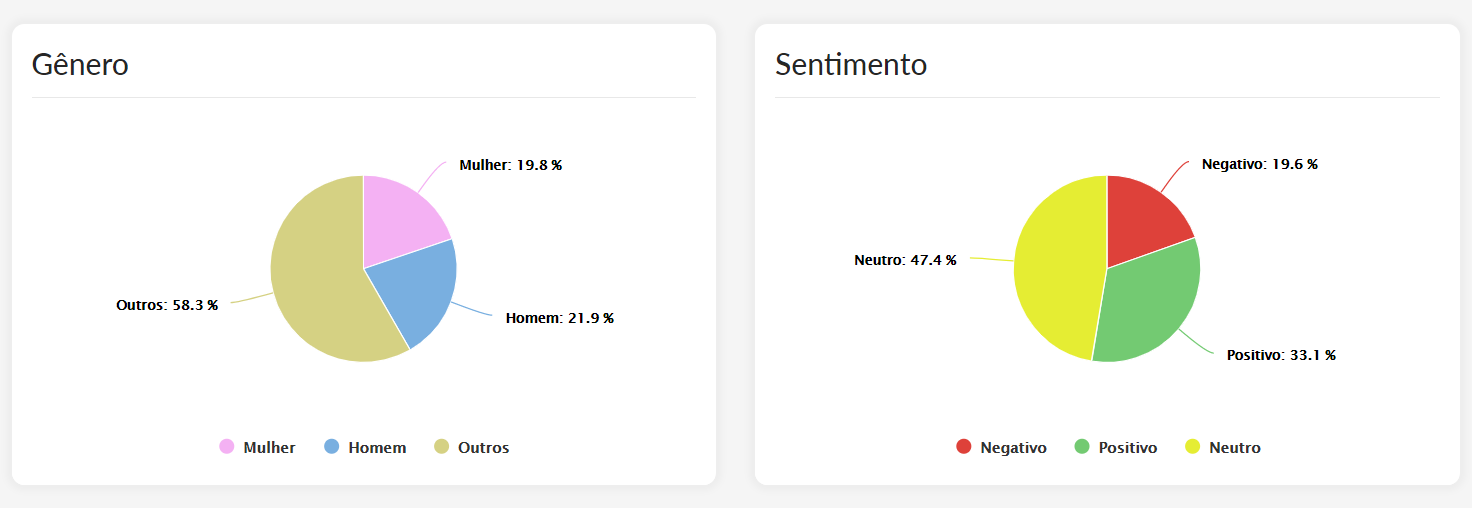This screenshot has height=508, width=1472.
Task: Toggle Neutro series via legend text
Action: point(1234,448)
